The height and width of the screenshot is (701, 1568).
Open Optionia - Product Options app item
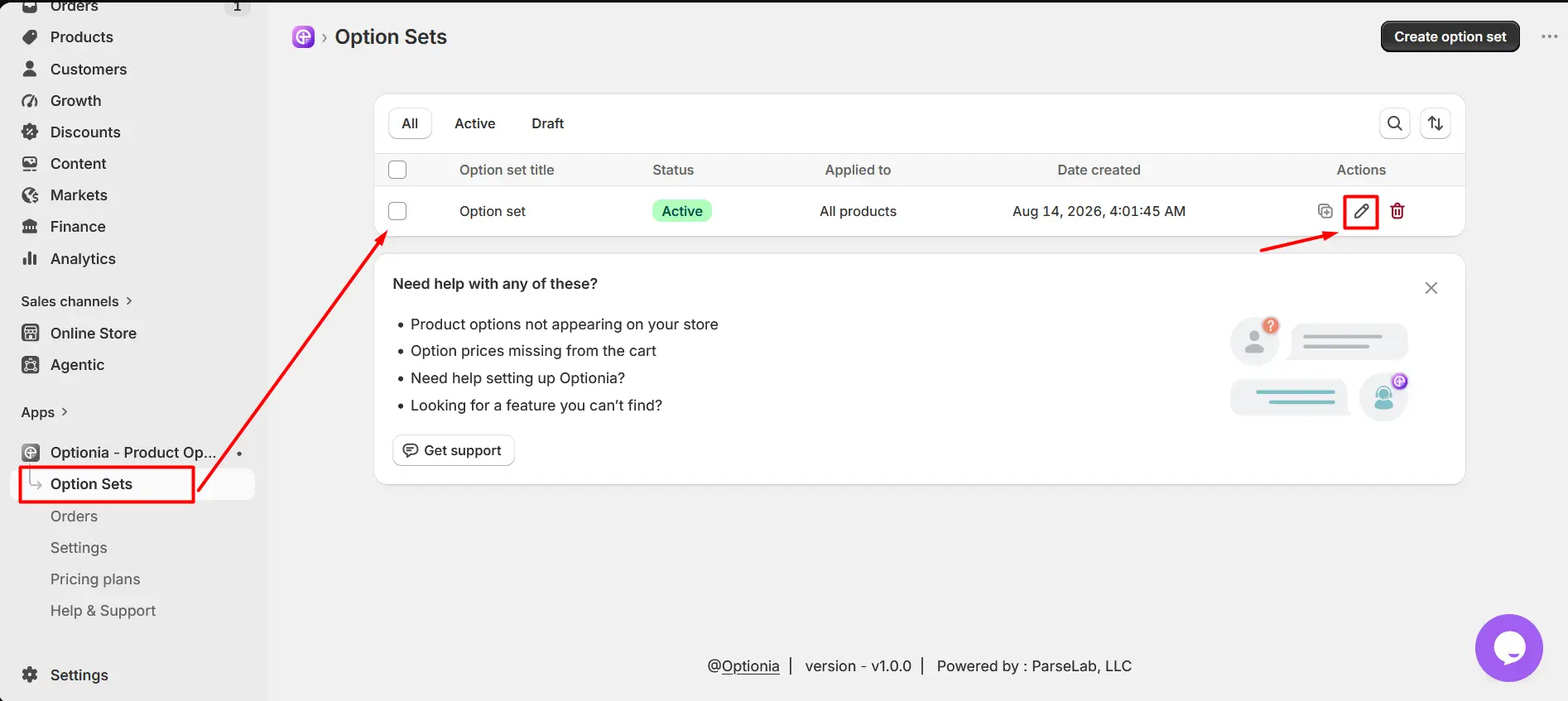click(x=132, y=453)
